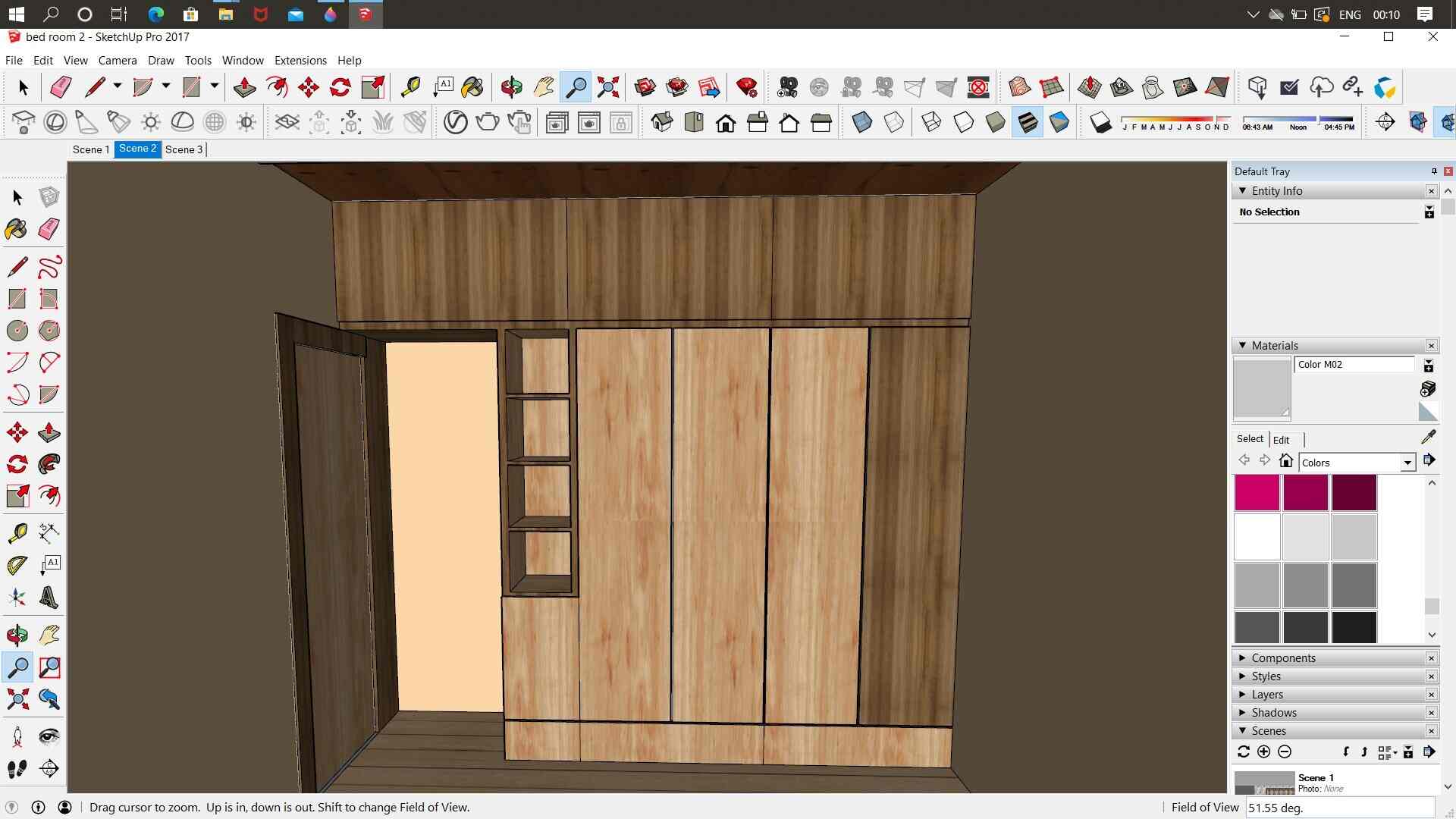Open the Colors library dropdown
1456x819 pixels.
(x=1407, y=463)
